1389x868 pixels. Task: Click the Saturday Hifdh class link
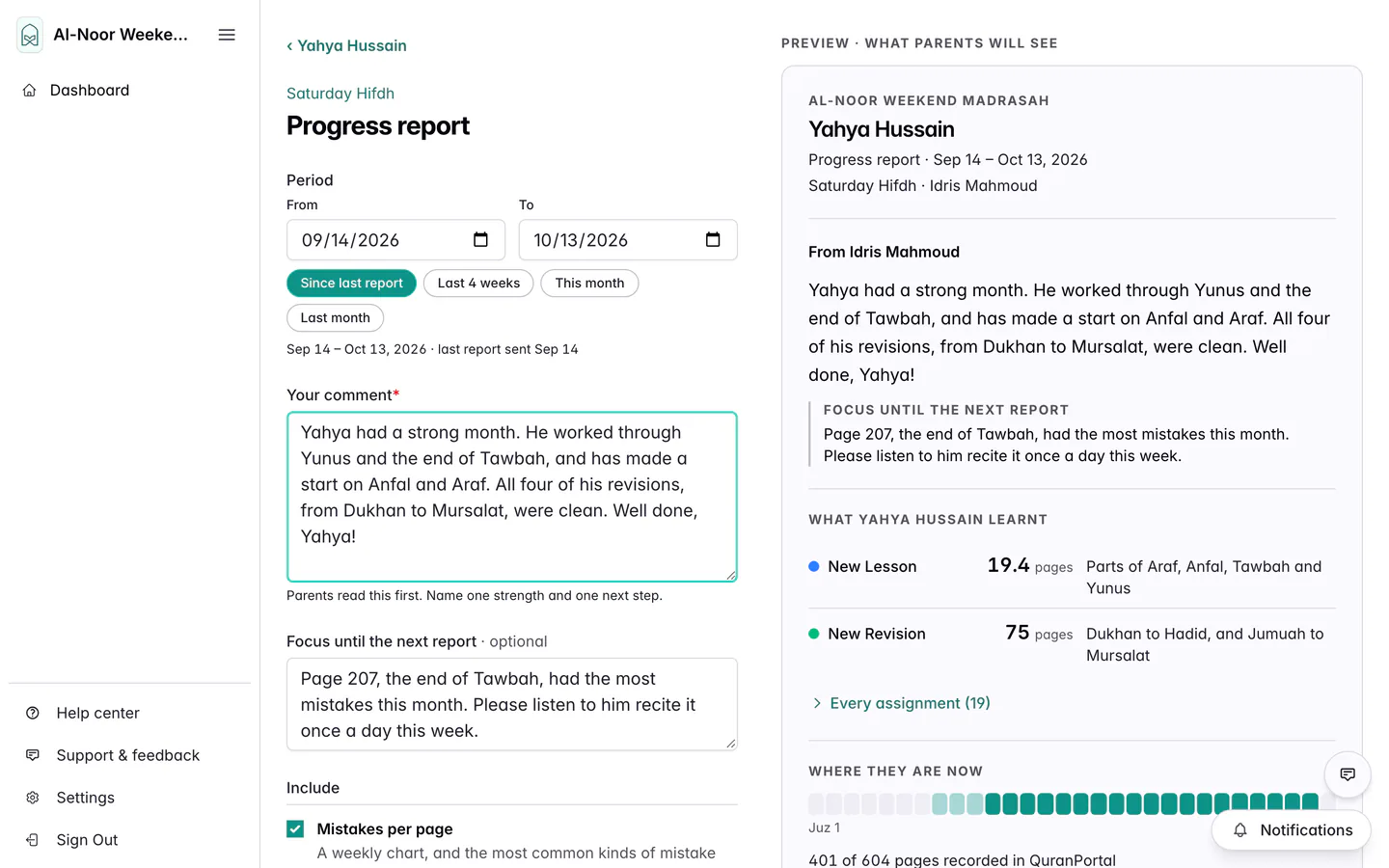coord(340,94)
